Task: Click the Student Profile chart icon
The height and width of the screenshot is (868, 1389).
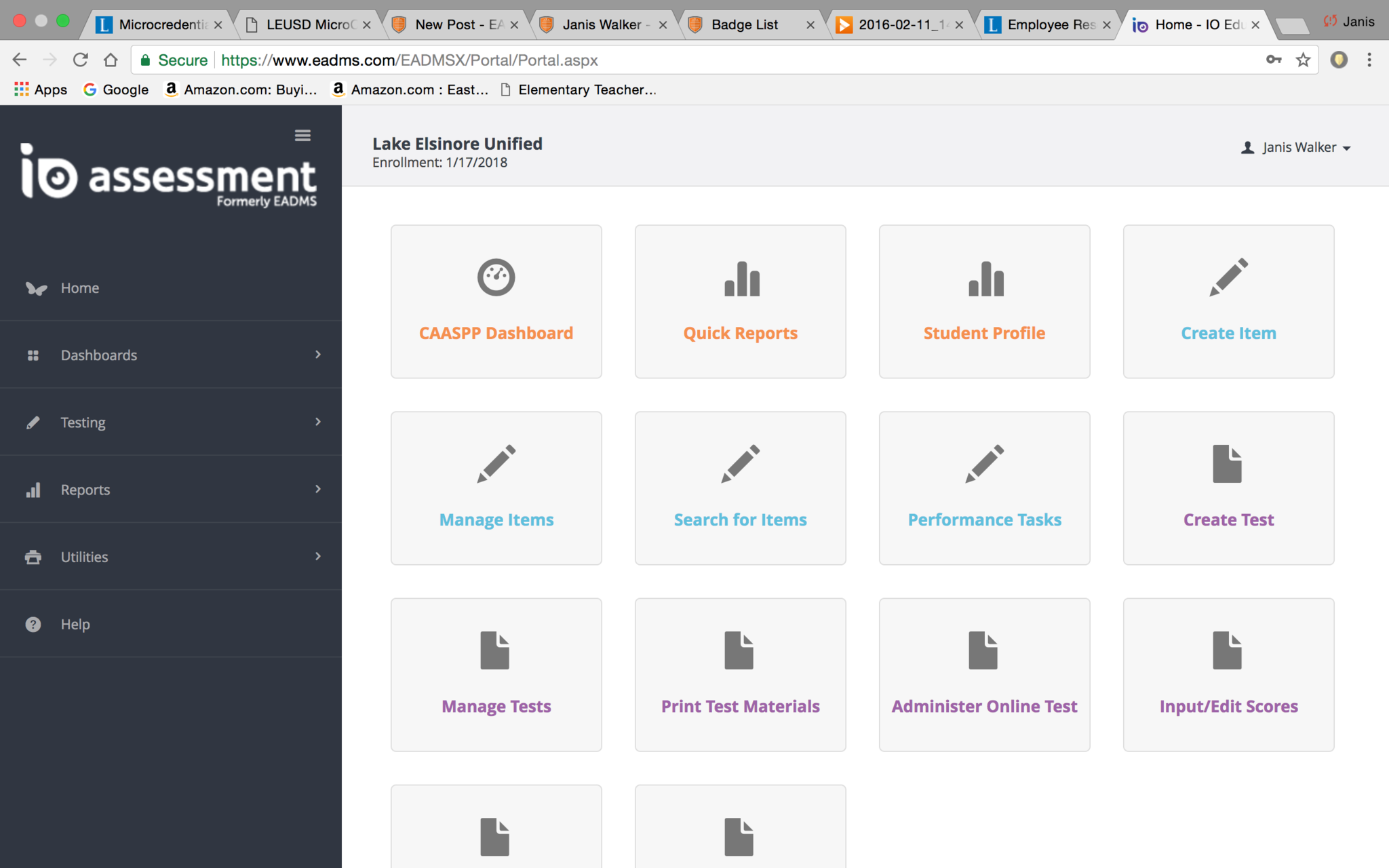Action: pyautogui.click(x=985, y=279)
